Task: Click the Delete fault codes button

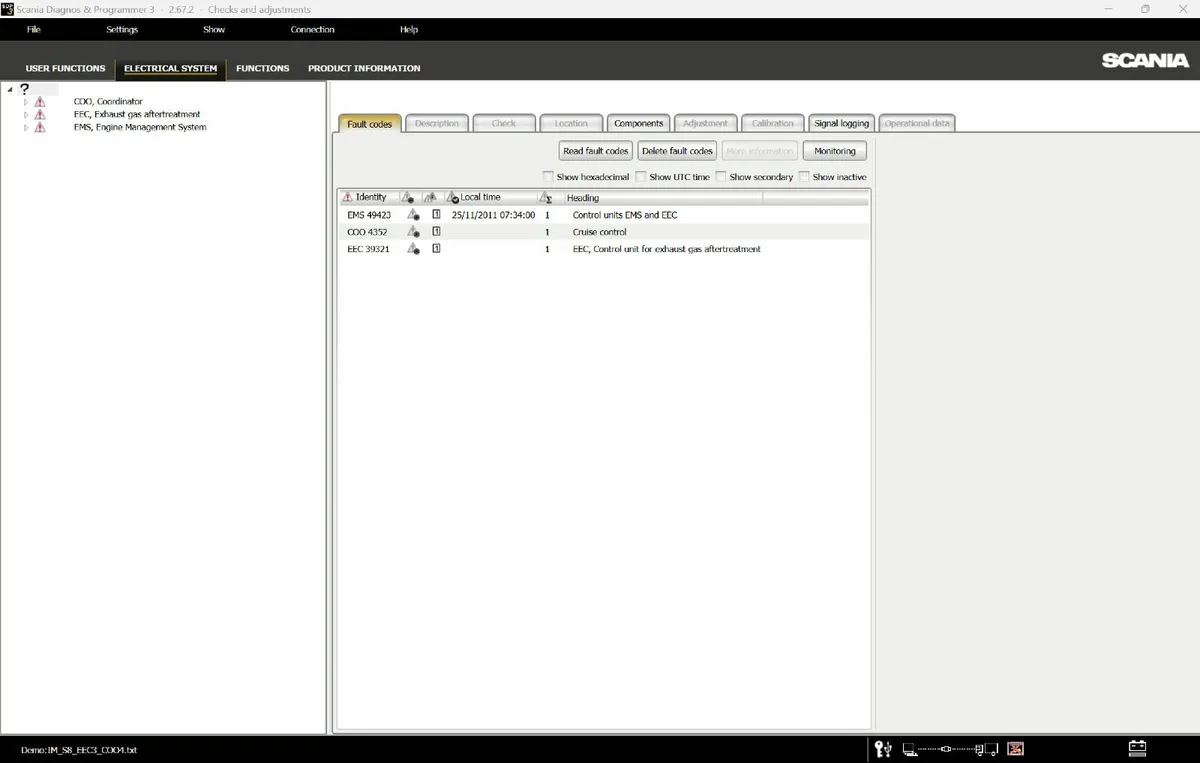Action: [676, 150]
